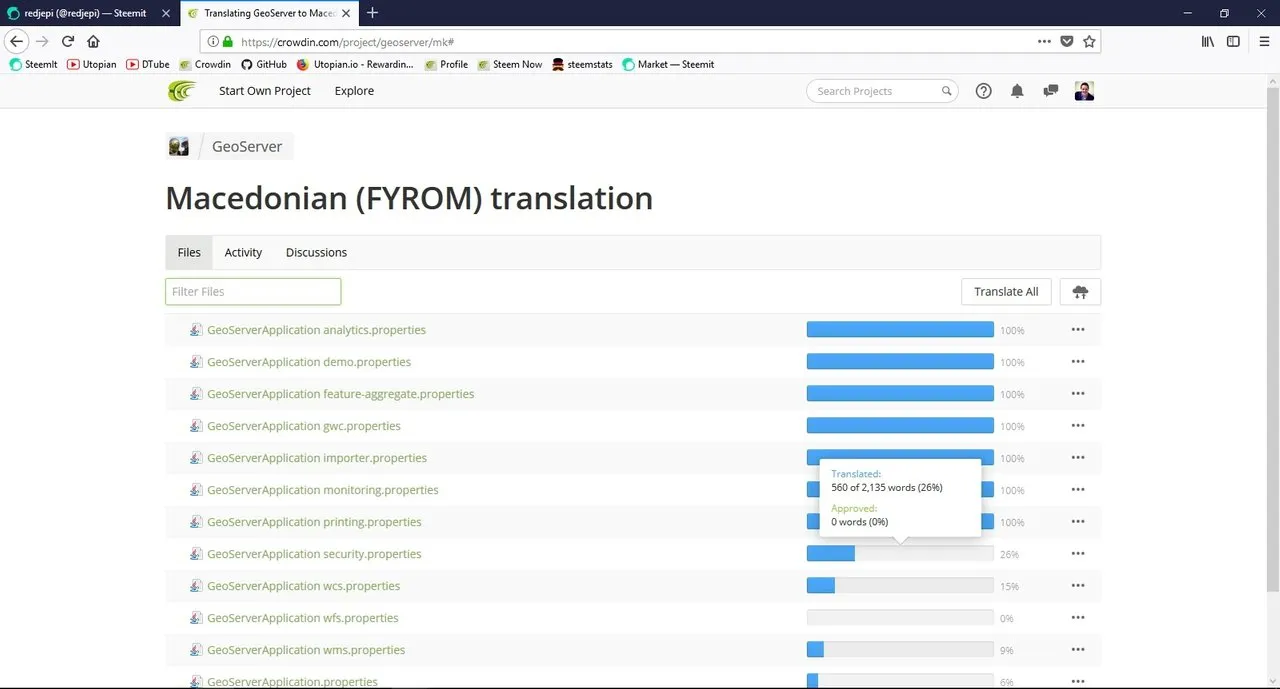The height and width of the screenshot is (689, 1280).
Task: Click the search magnifier icon in Search Projects
Action: click(946, 91)
